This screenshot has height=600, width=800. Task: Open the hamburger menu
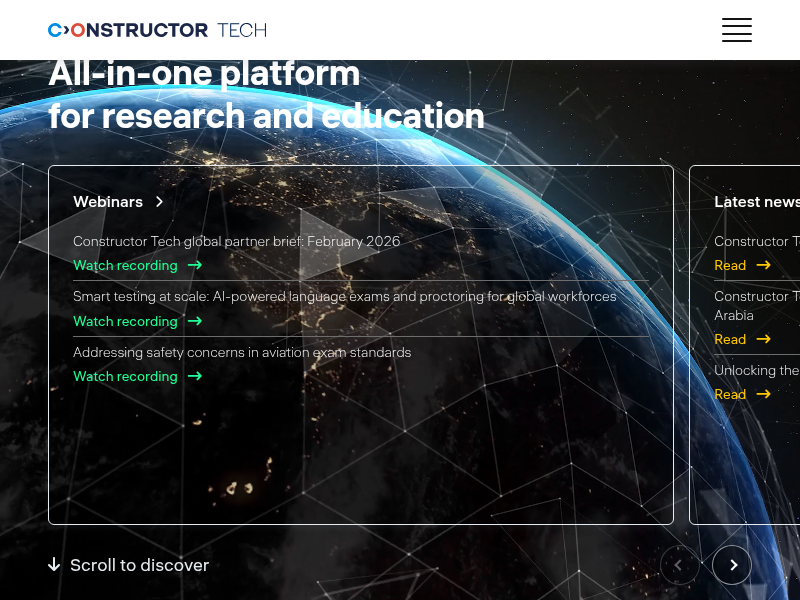pyautogui.click(x=737, y=30)
